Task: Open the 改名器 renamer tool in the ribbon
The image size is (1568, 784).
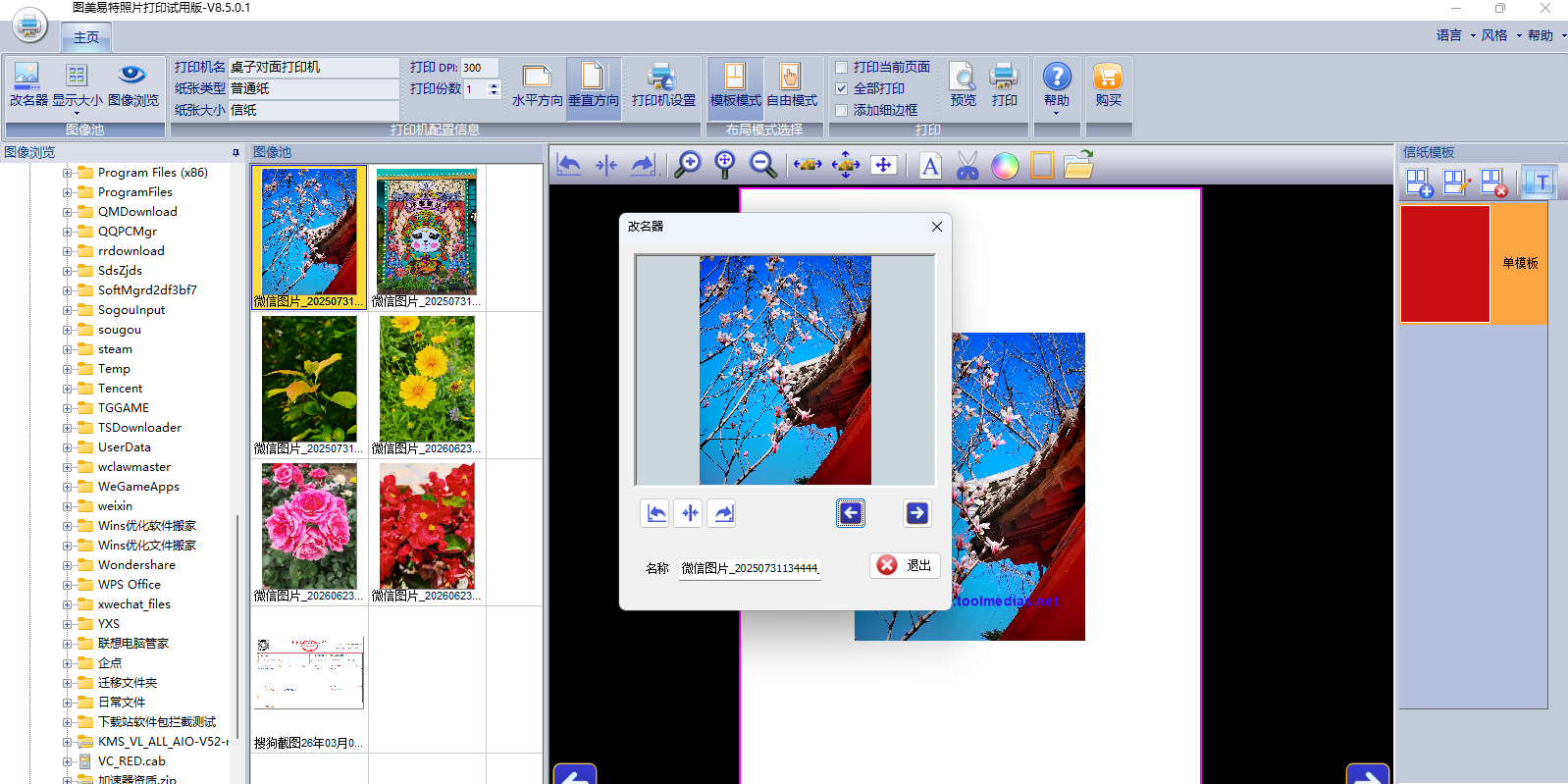Action: 27,84
